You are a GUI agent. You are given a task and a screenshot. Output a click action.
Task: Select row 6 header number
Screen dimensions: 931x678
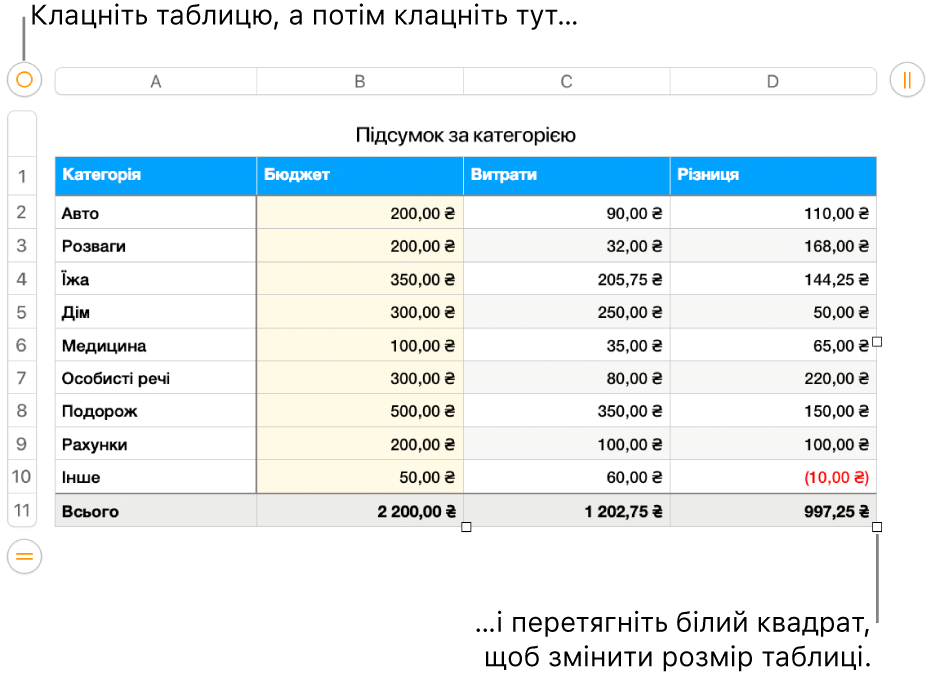coord(22,345)
